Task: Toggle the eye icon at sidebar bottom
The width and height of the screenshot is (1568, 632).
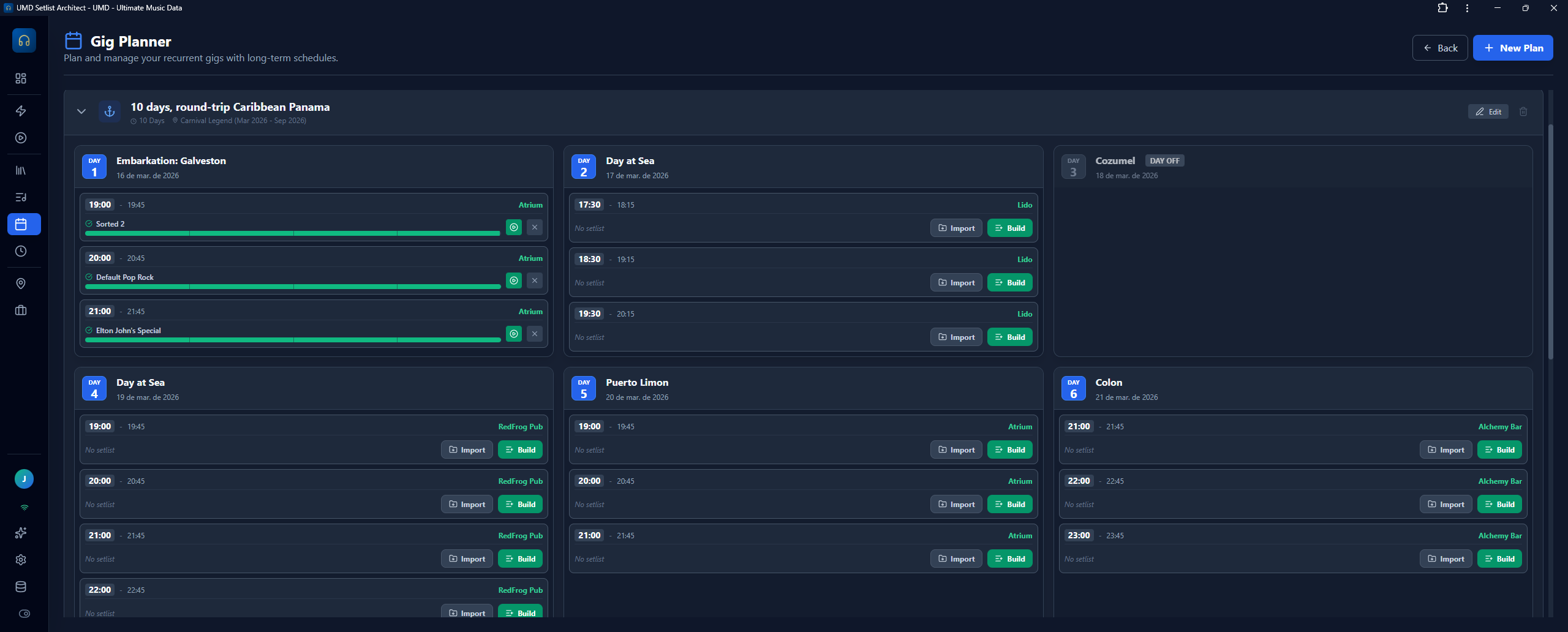Action: point(24,614)
